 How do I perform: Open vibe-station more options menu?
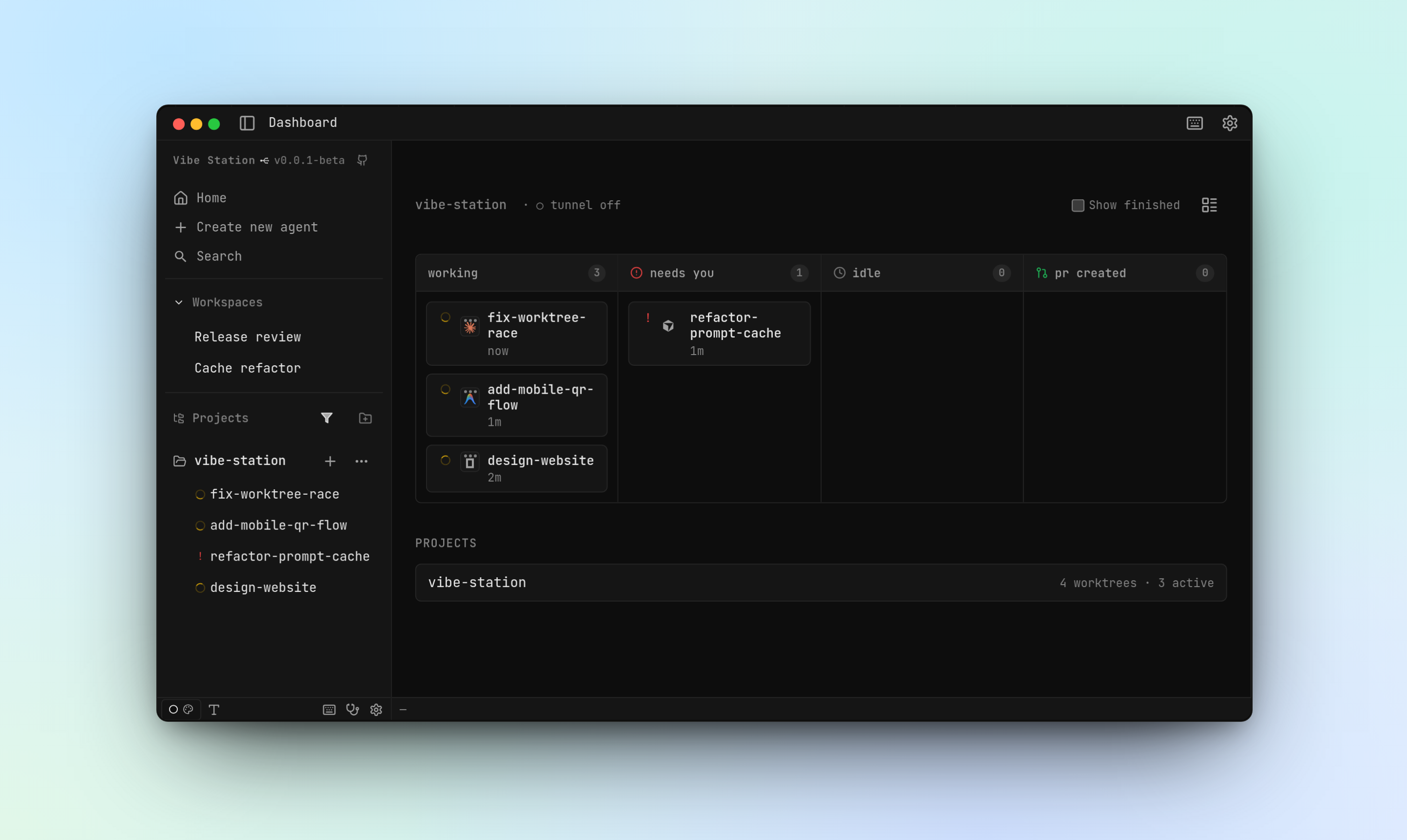coord(361,462)
